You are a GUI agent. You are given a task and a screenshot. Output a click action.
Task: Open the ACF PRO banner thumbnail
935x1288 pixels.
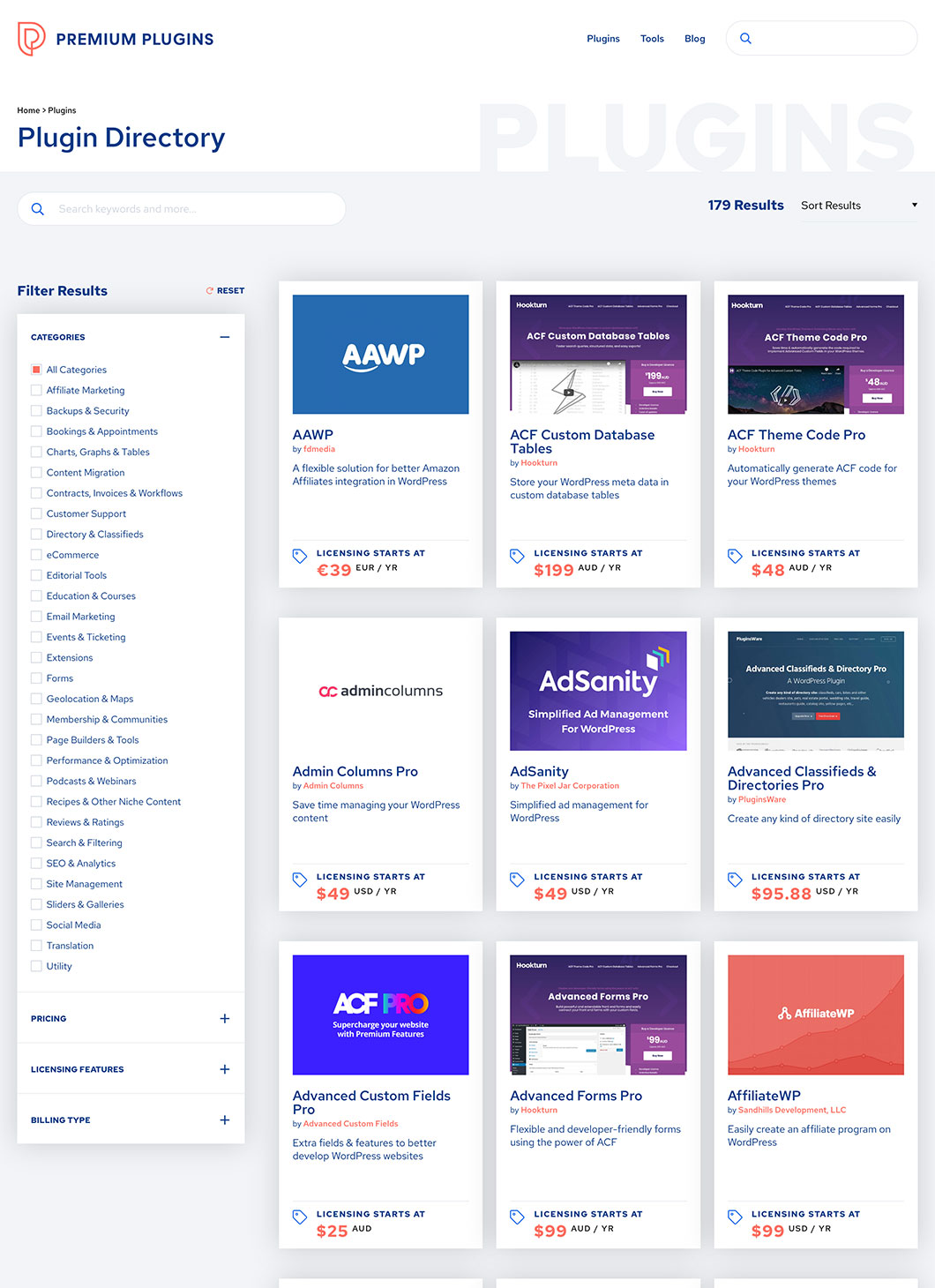click(x=380, y=1015)
